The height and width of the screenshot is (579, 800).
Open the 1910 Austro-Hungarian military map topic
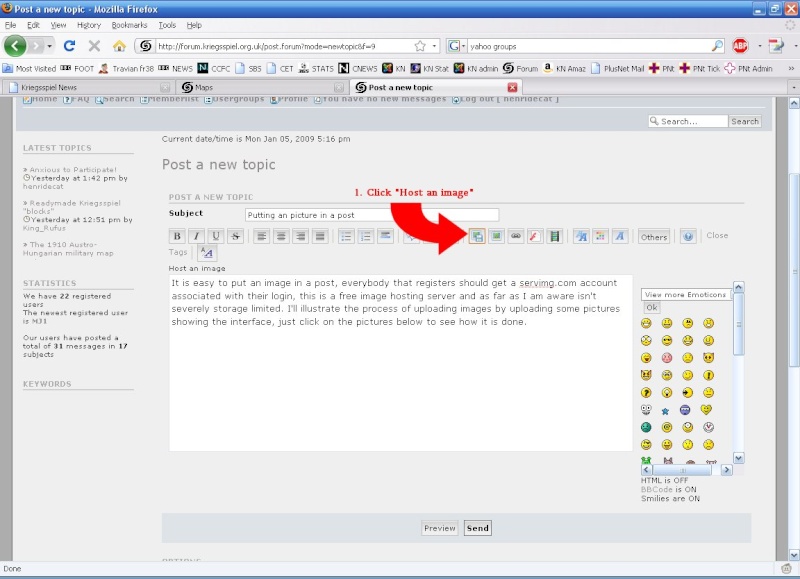(x=68, y=249)
